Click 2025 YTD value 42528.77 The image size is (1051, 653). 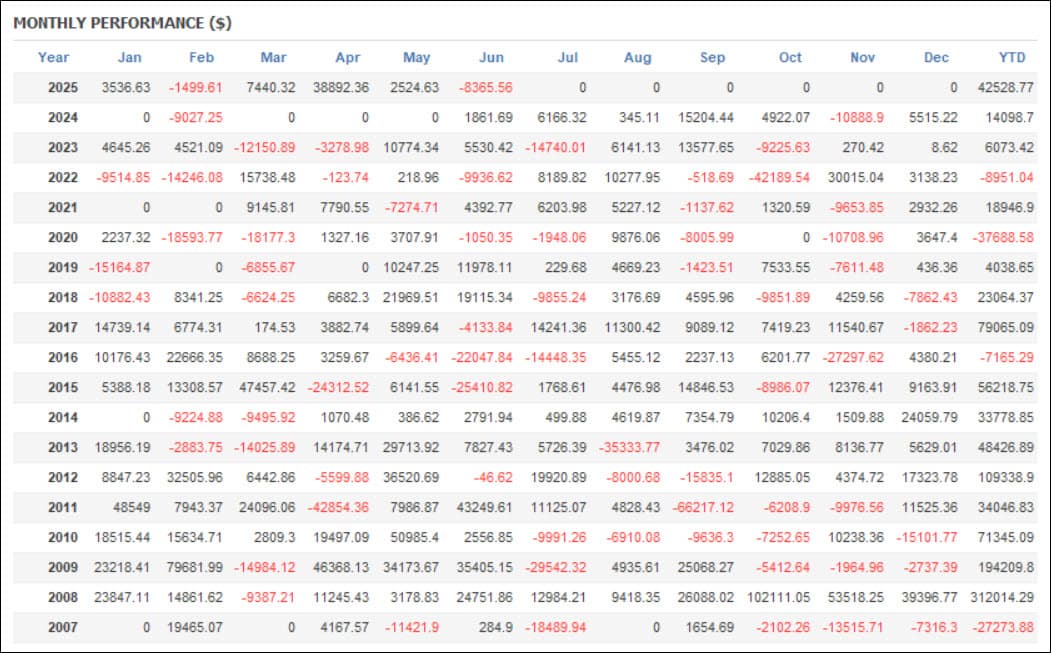click(1005, 88)
